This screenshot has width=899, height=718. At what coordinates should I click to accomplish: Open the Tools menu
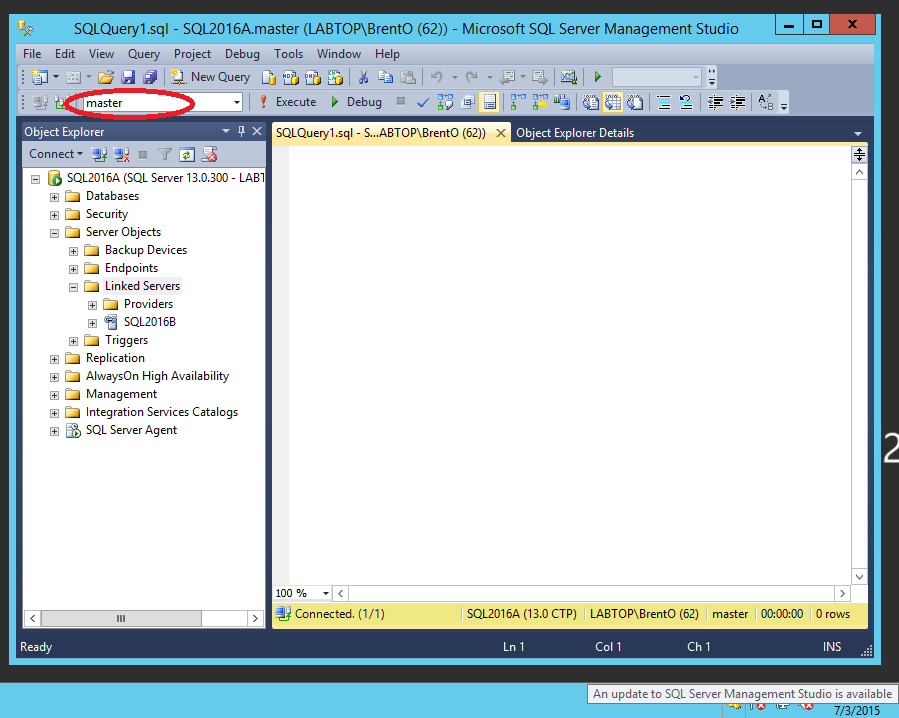pyautogui.click(x=288, y=54)
